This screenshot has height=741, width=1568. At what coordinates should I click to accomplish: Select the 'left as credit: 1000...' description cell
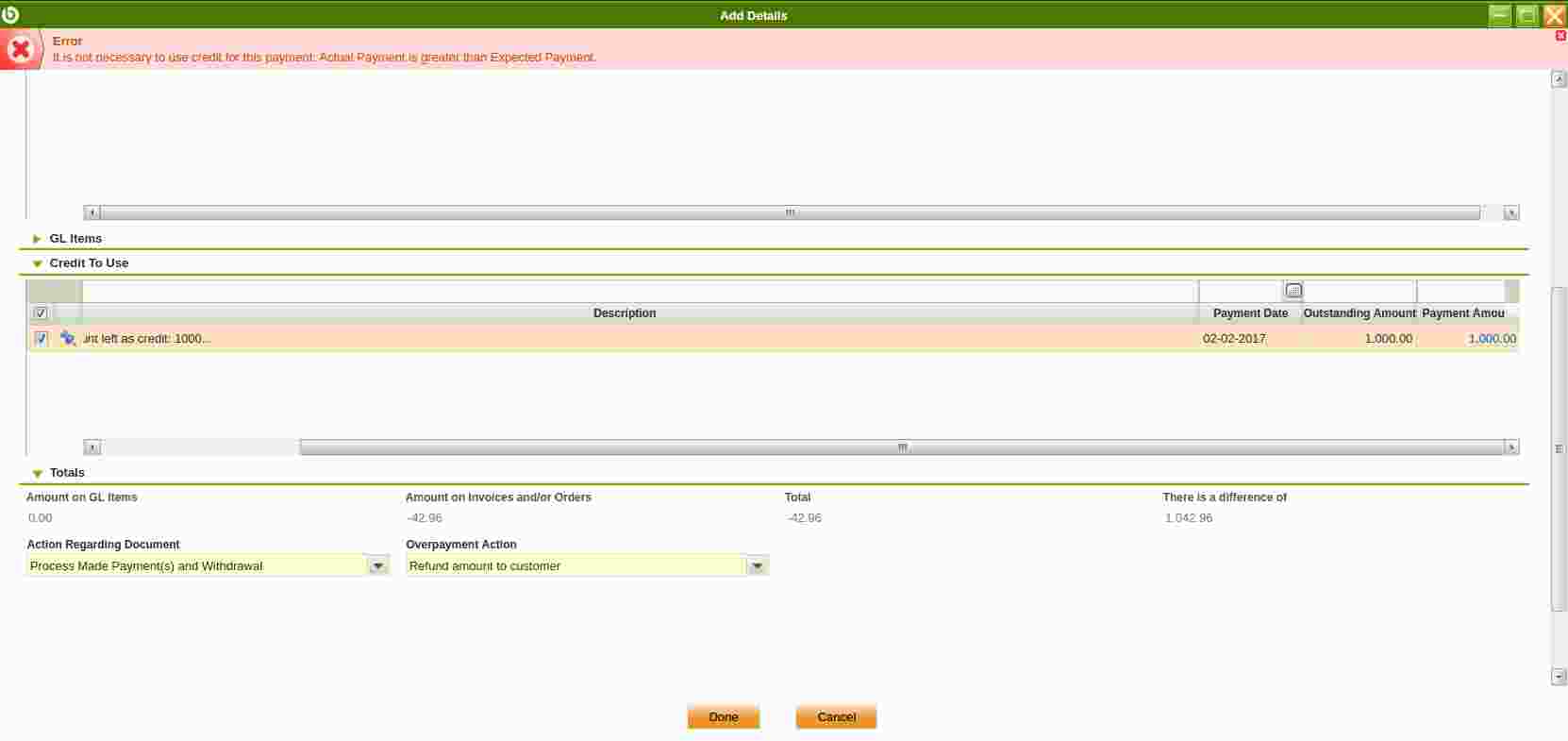[640, 338]
